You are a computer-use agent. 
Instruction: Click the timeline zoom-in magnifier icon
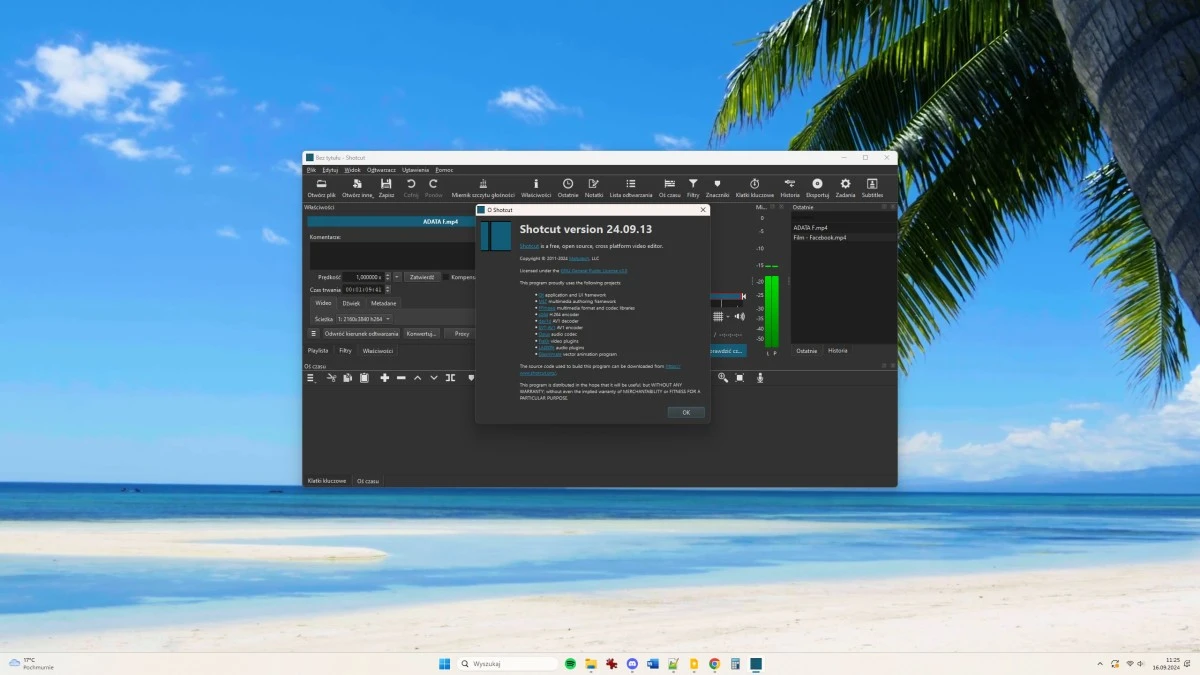(723, 378)
